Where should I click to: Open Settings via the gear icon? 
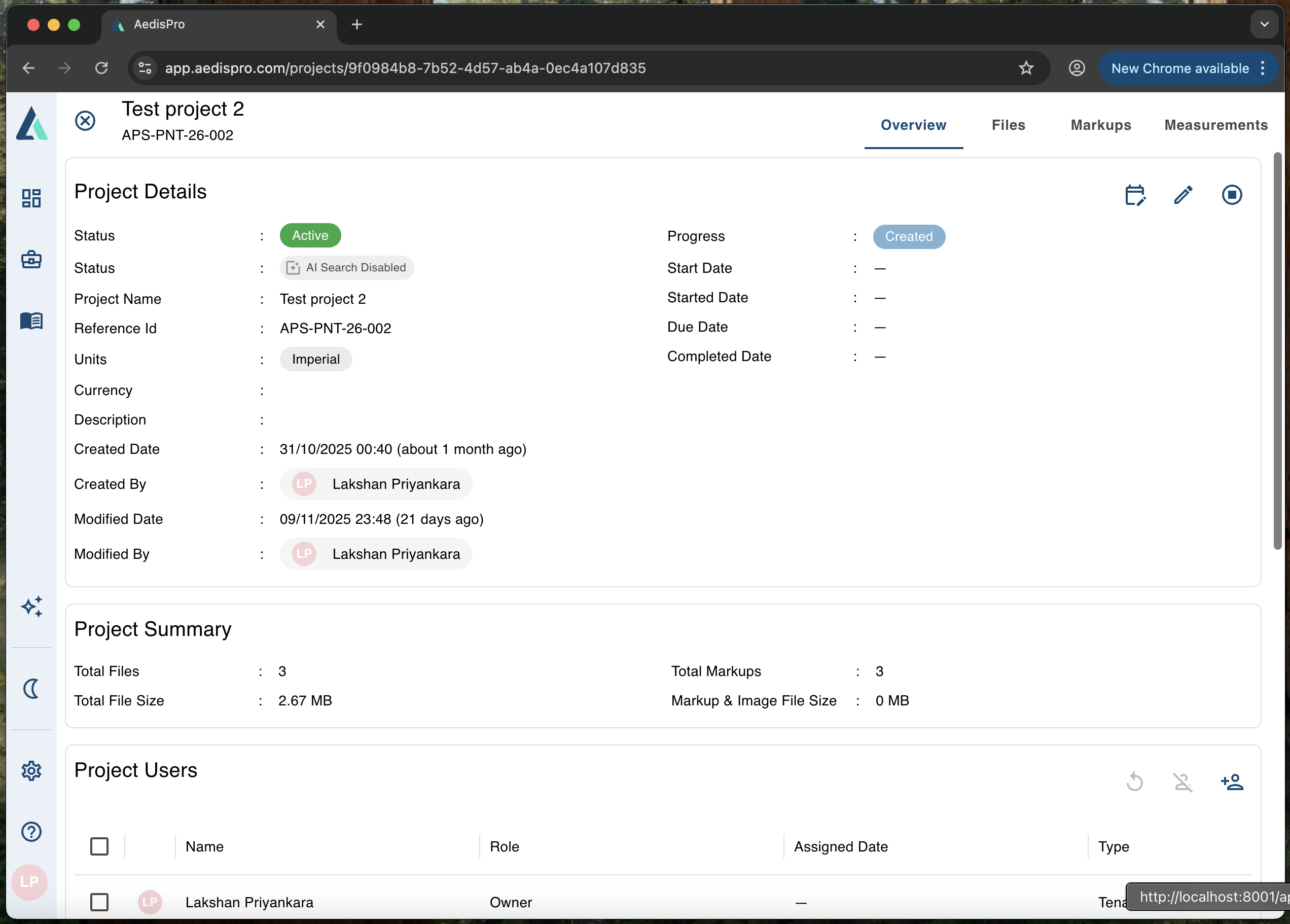(31, 770)
